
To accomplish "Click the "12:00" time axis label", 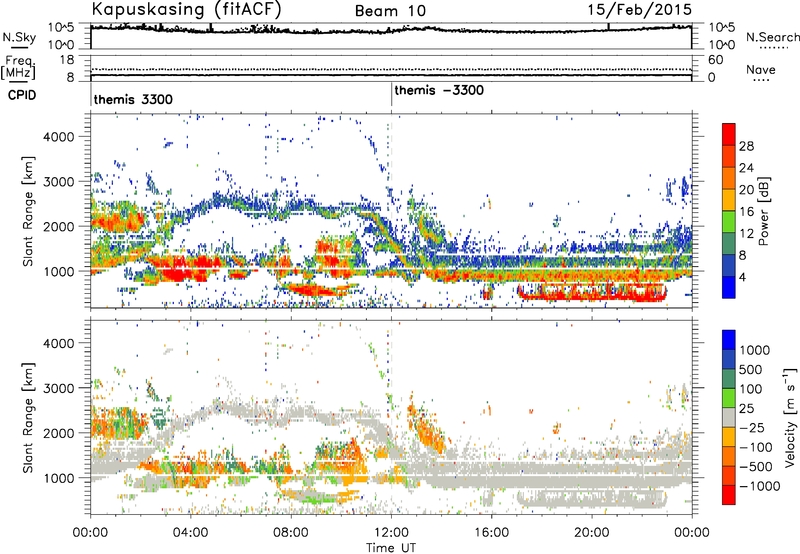I will point(391,533).
